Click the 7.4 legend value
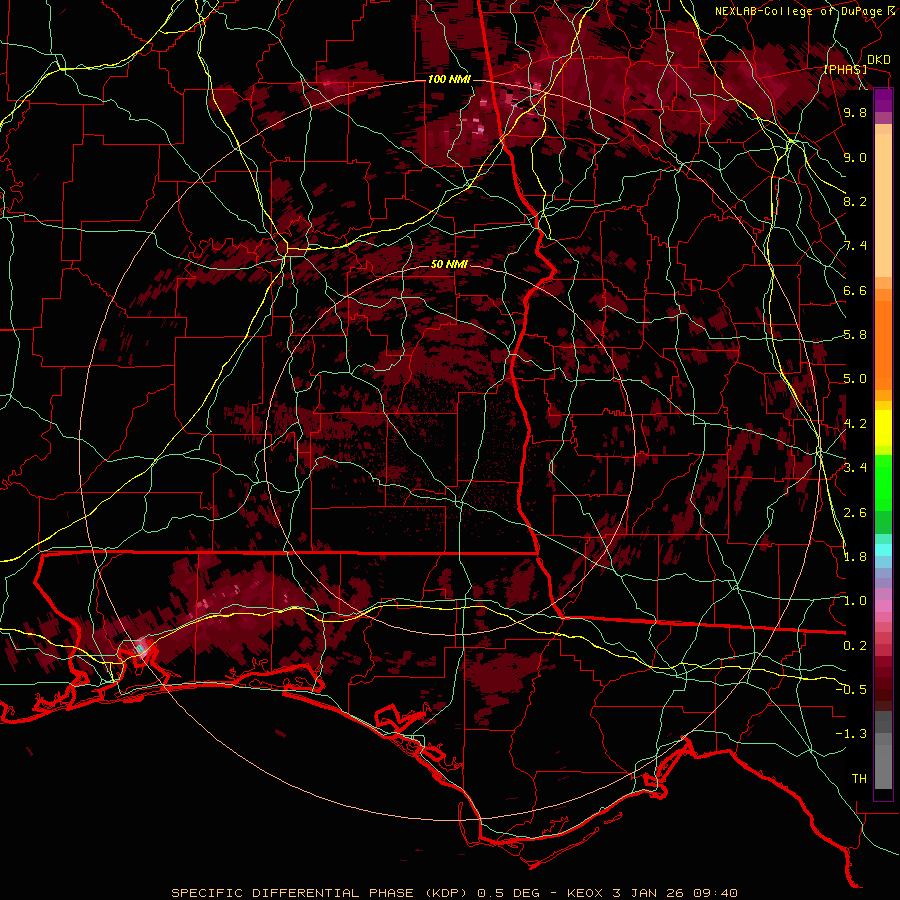This screenshot has height=900, width=900. click(x=855, y=246)
